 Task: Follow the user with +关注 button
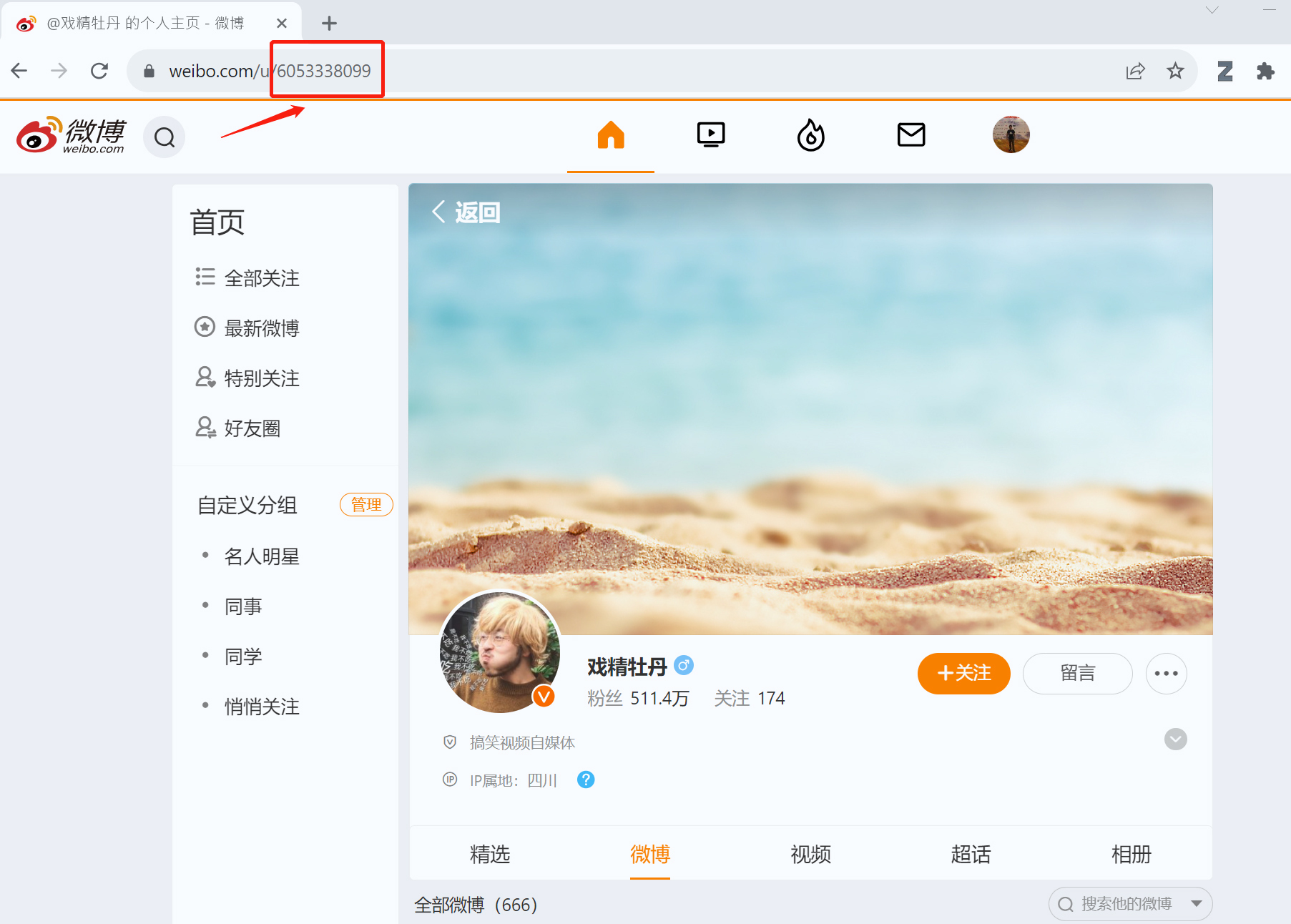coord(963,674)
